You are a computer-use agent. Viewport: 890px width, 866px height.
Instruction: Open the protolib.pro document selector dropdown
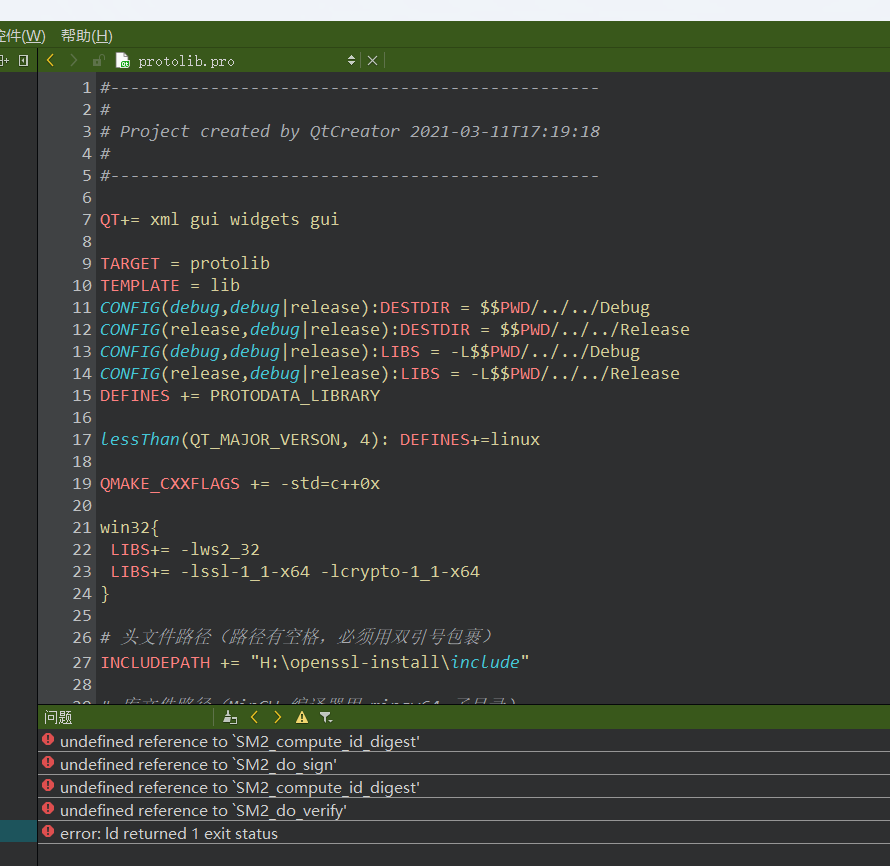point(351,60)
